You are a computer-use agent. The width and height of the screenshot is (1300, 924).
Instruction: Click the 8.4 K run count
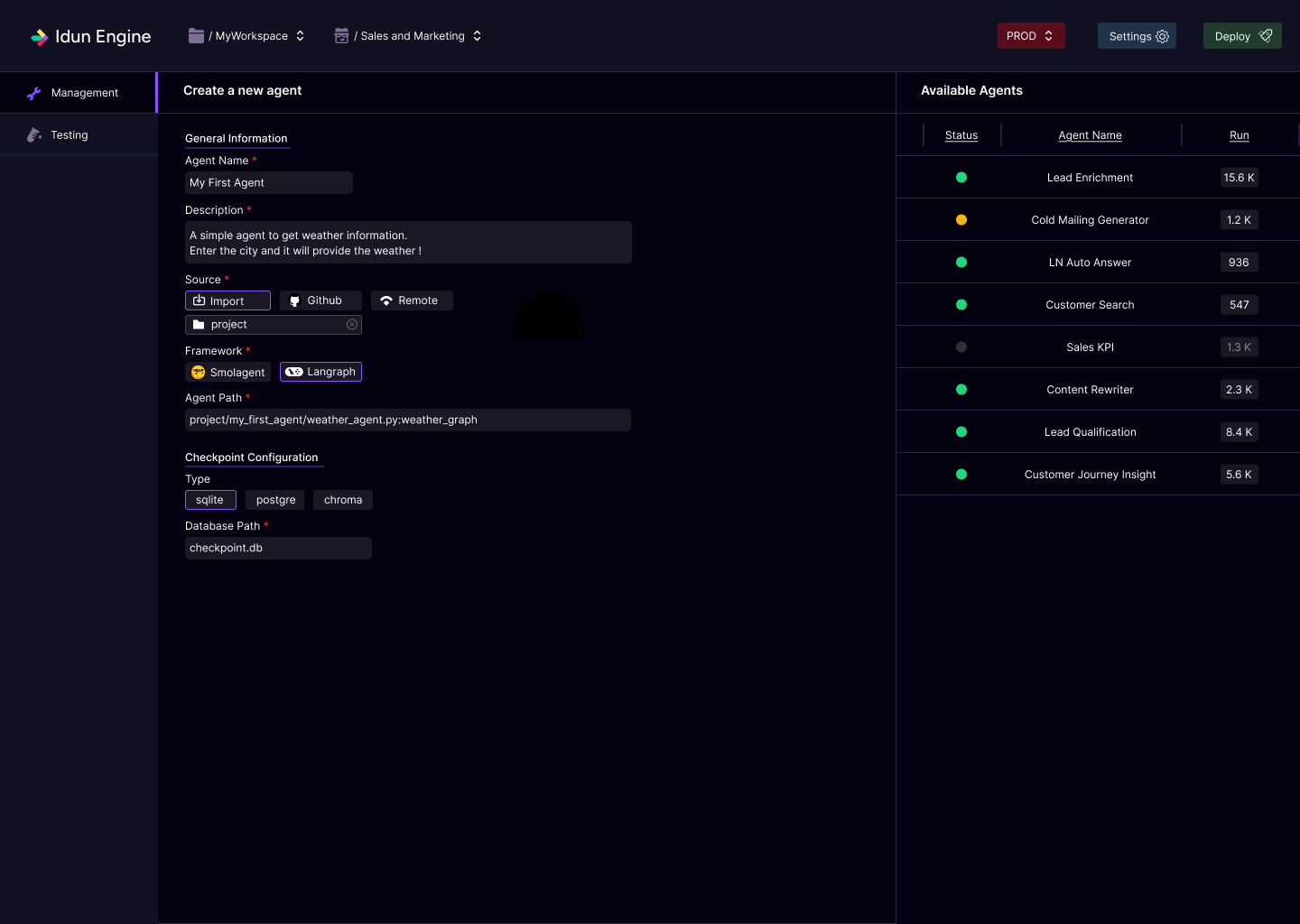pos(1240,432)
